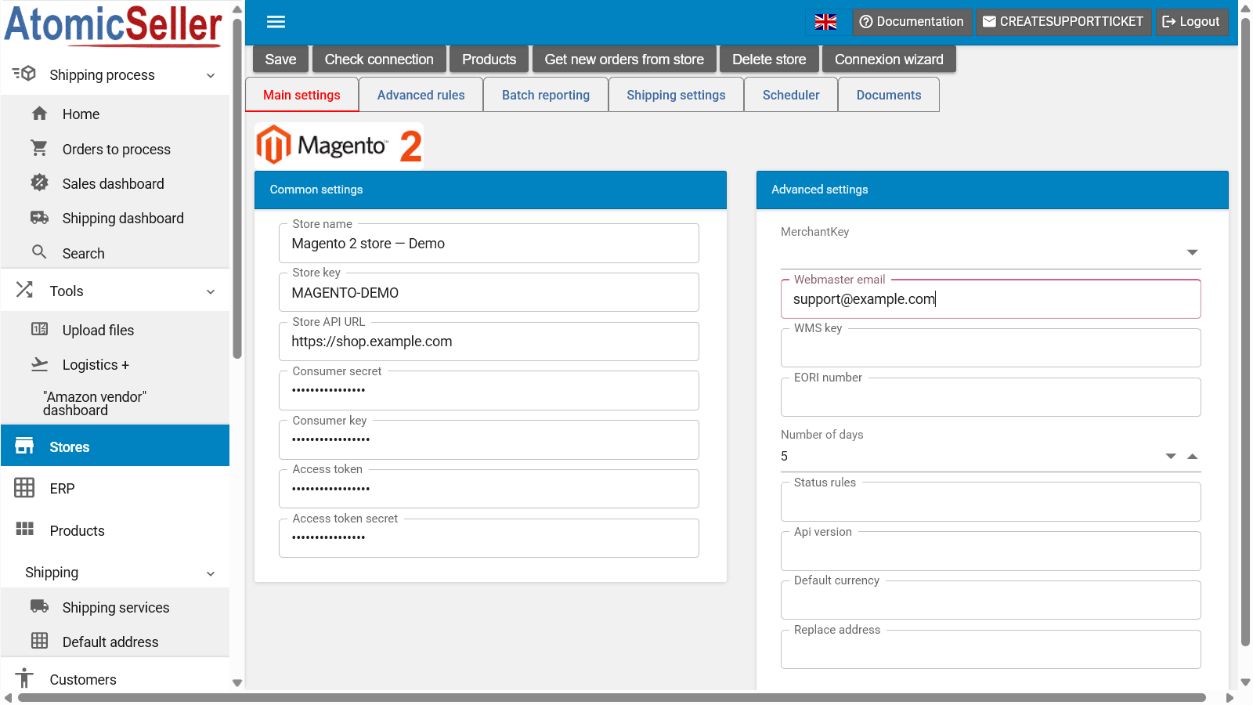The width and height of the screenshot is (1253, 705).
Task: Focus the Consumer key field
Action: click(489, 440)
